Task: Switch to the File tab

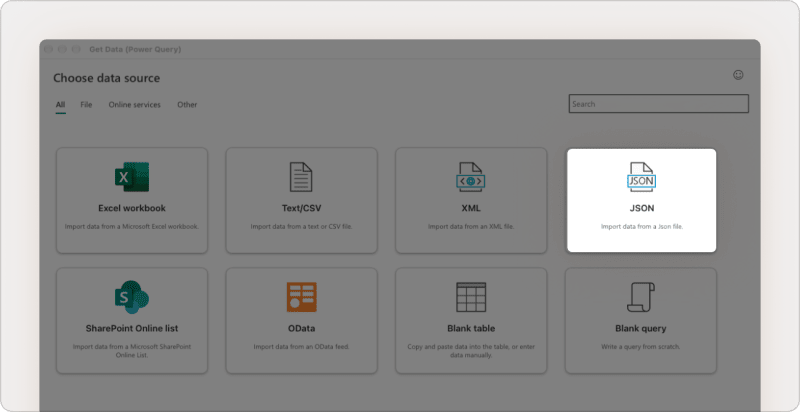Action: [86, 105]
